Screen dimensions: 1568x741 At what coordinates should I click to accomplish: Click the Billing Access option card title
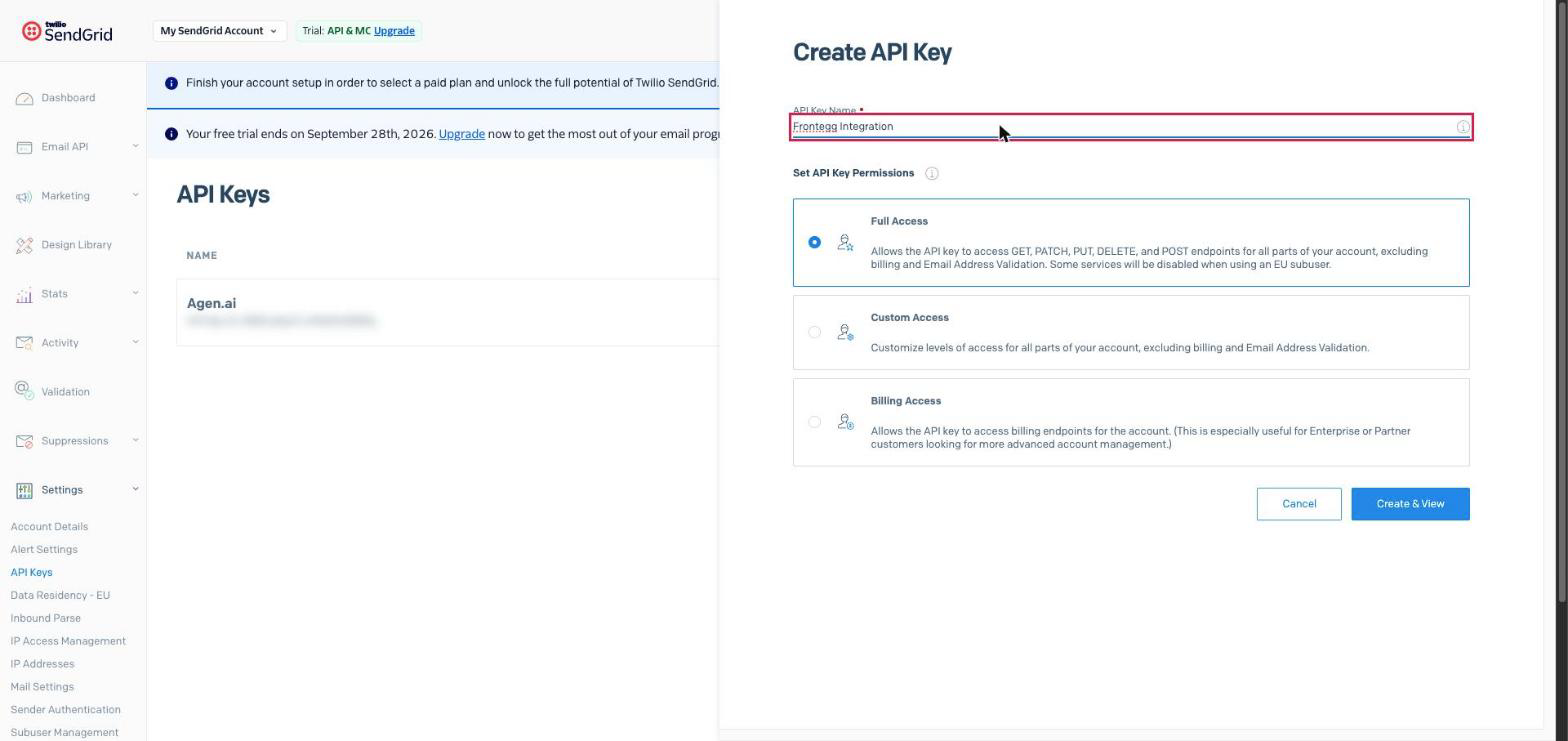point(905,401)
